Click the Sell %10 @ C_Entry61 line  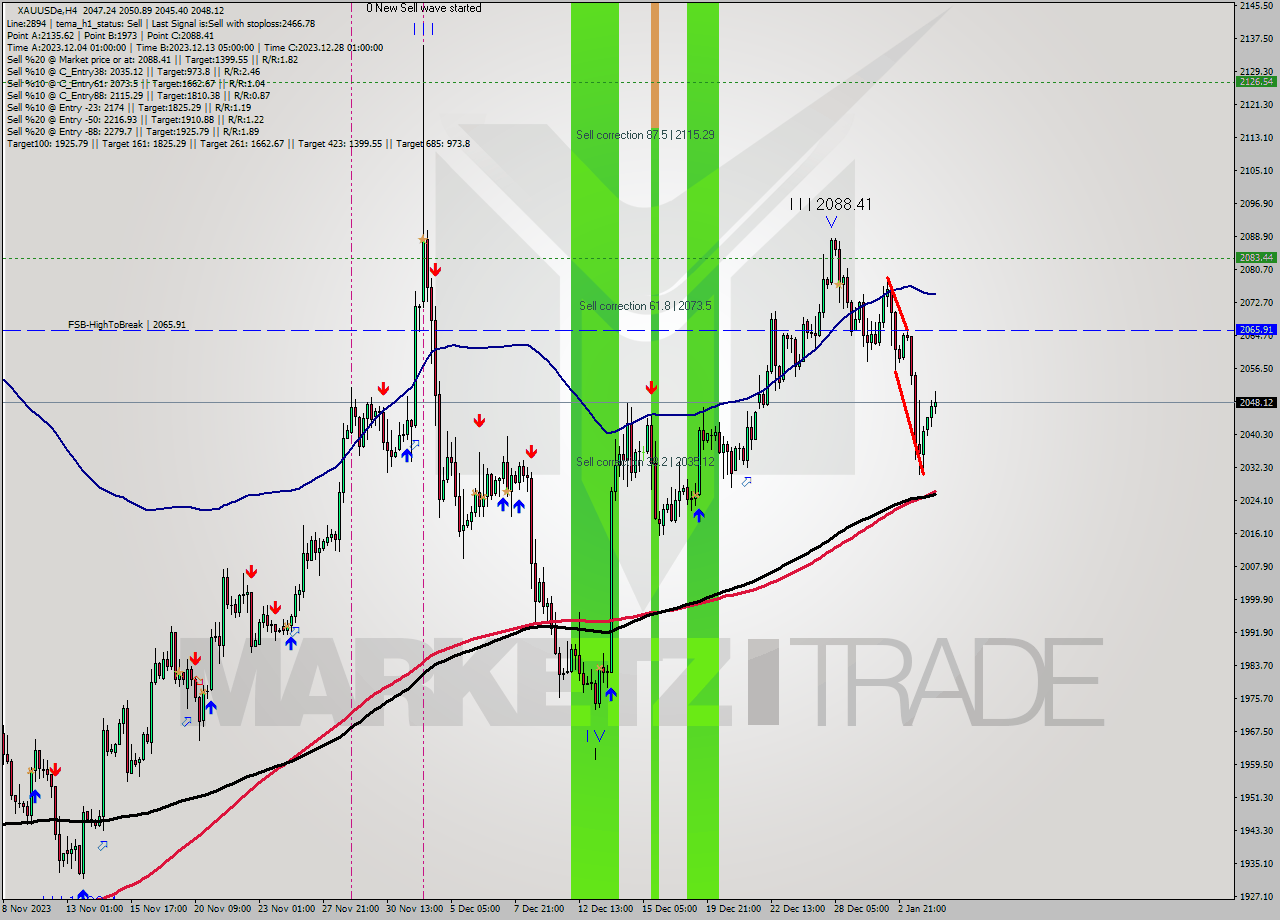pos(136,83)
